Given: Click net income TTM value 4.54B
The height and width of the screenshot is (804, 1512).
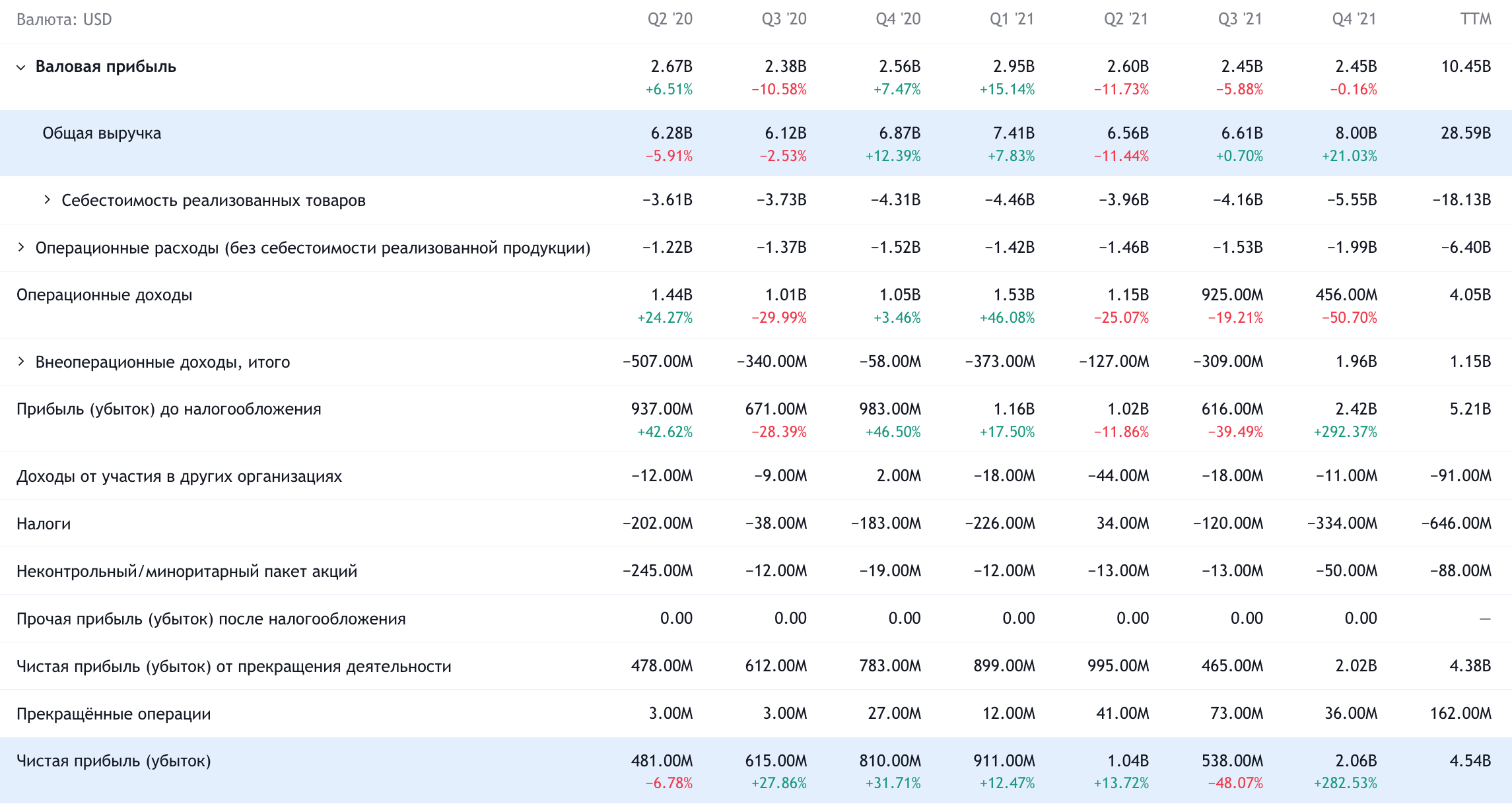Looking at the screenshot, I should point(1470,761).
